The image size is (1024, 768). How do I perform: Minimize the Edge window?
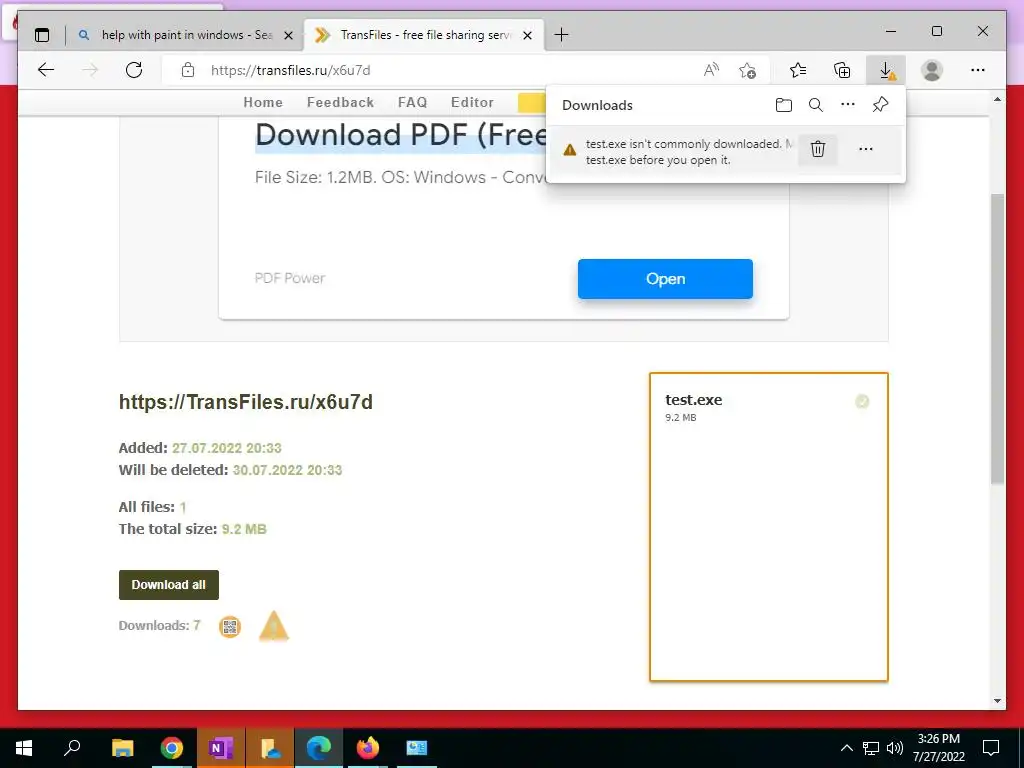click(x=891, y=31)
